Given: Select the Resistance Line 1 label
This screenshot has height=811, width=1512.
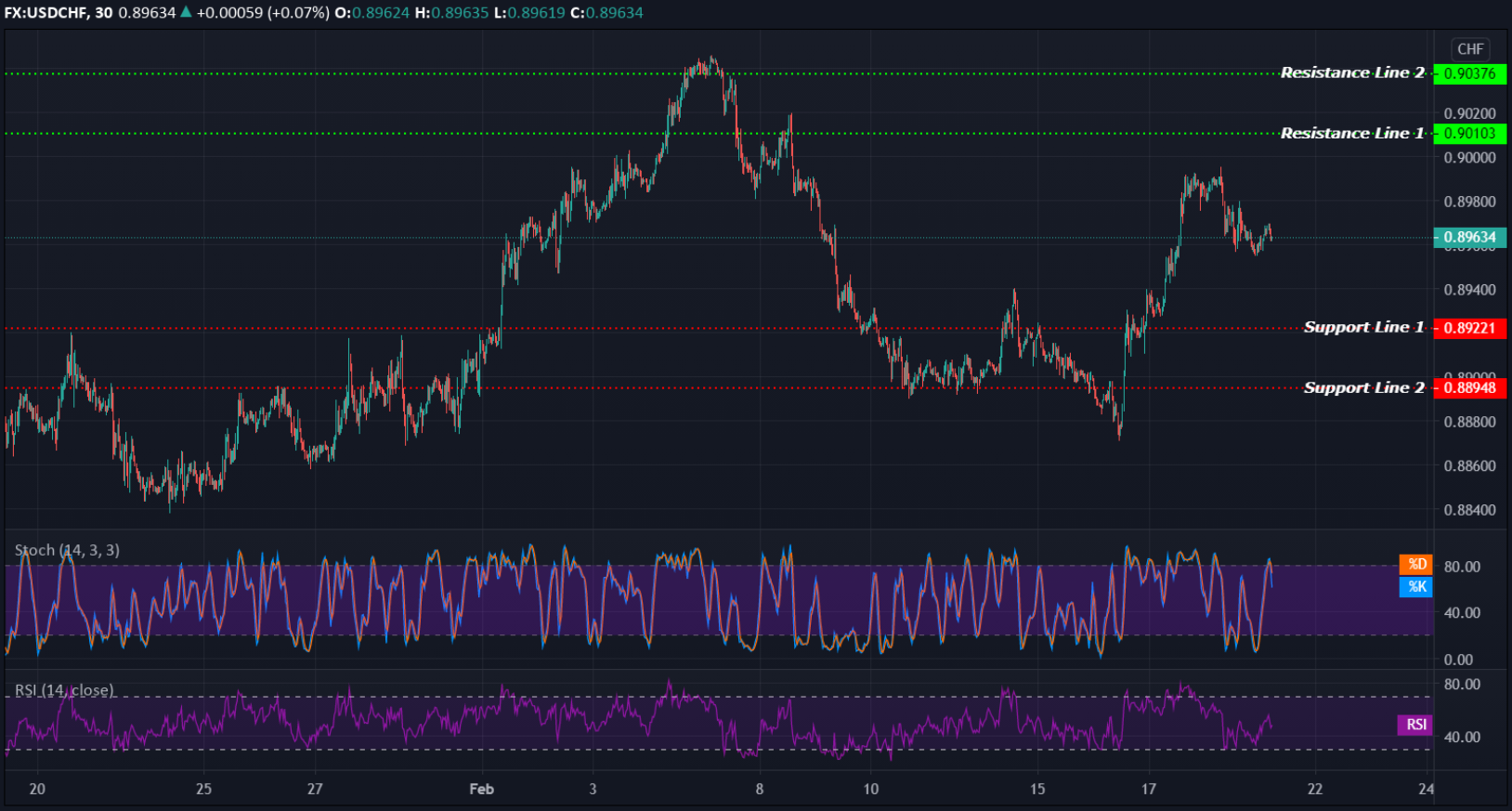Looking at the screenshot, I should point(1352,133).
